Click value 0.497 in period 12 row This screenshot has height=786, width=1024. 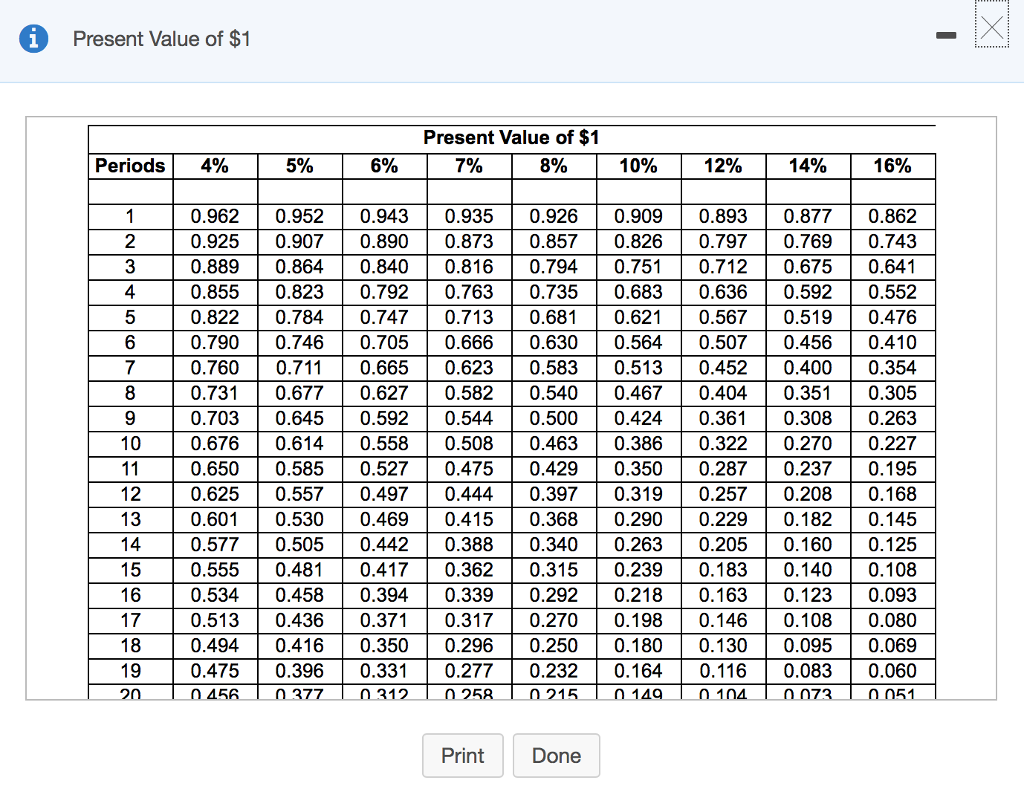pyautogui.click(x=384, y=494)
